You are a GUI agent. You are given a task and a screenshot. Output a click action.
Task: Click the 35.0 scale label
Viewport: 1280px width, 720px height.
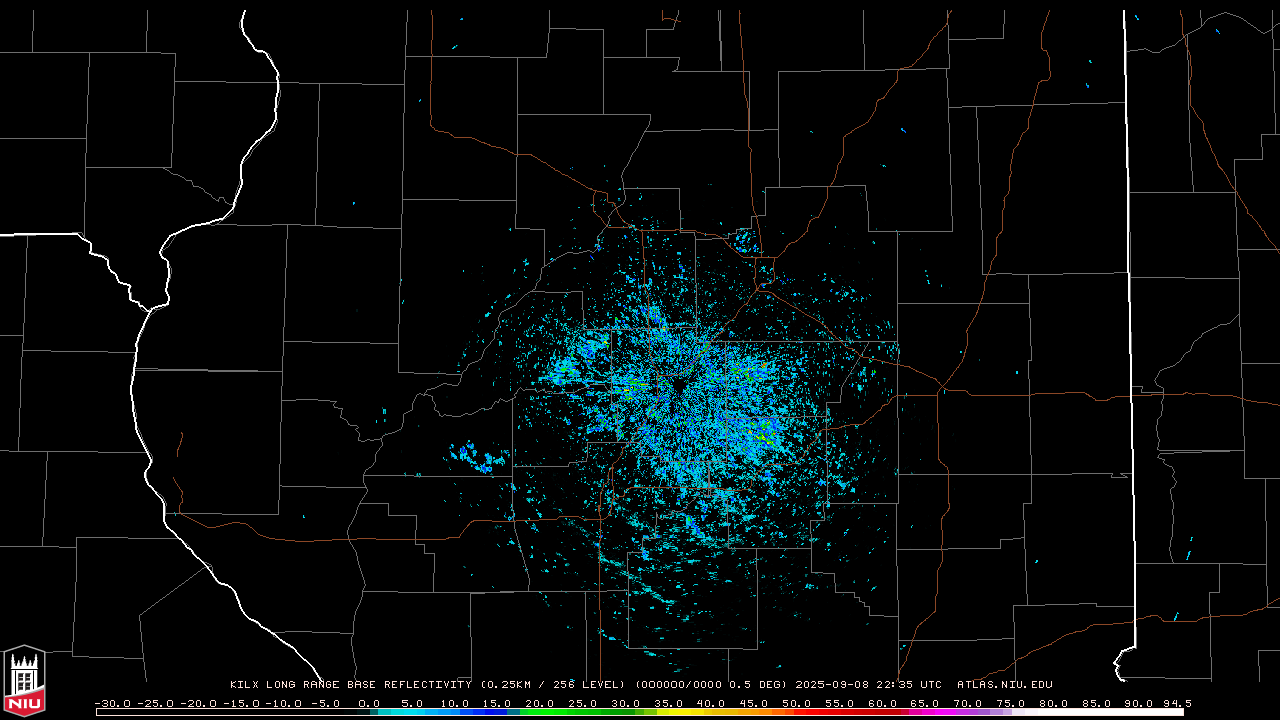[668, 703]
